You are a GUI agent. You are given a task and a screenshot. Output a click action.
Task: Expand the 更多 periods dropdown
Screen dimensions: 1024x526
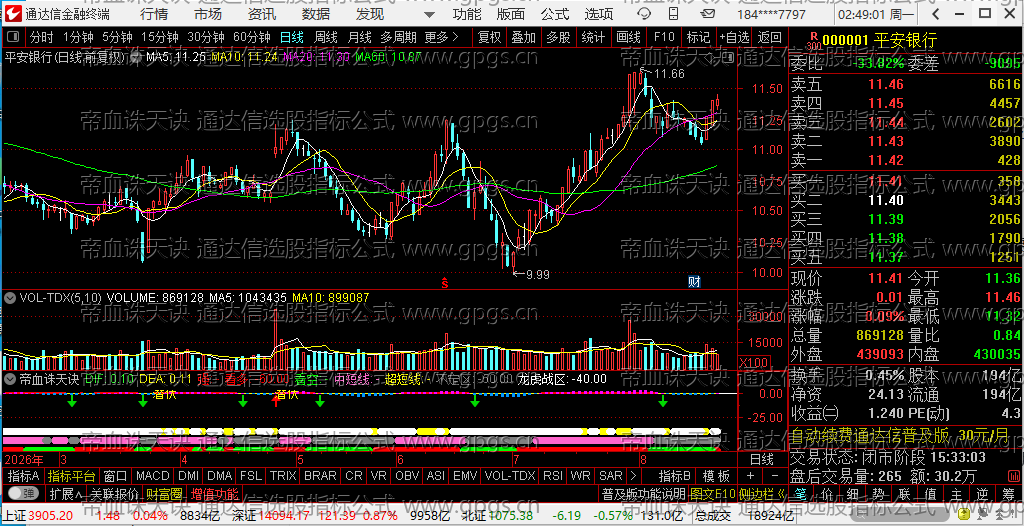click(441, 37)
